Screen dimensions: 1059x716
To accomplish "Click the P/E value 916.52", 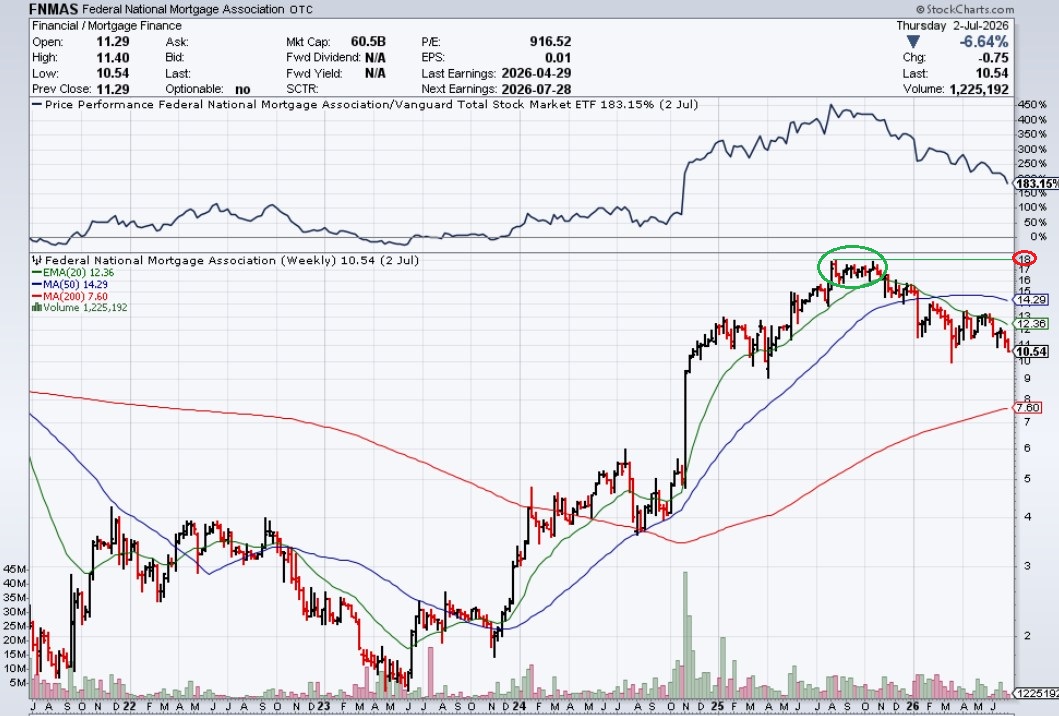I will point(550,41).
